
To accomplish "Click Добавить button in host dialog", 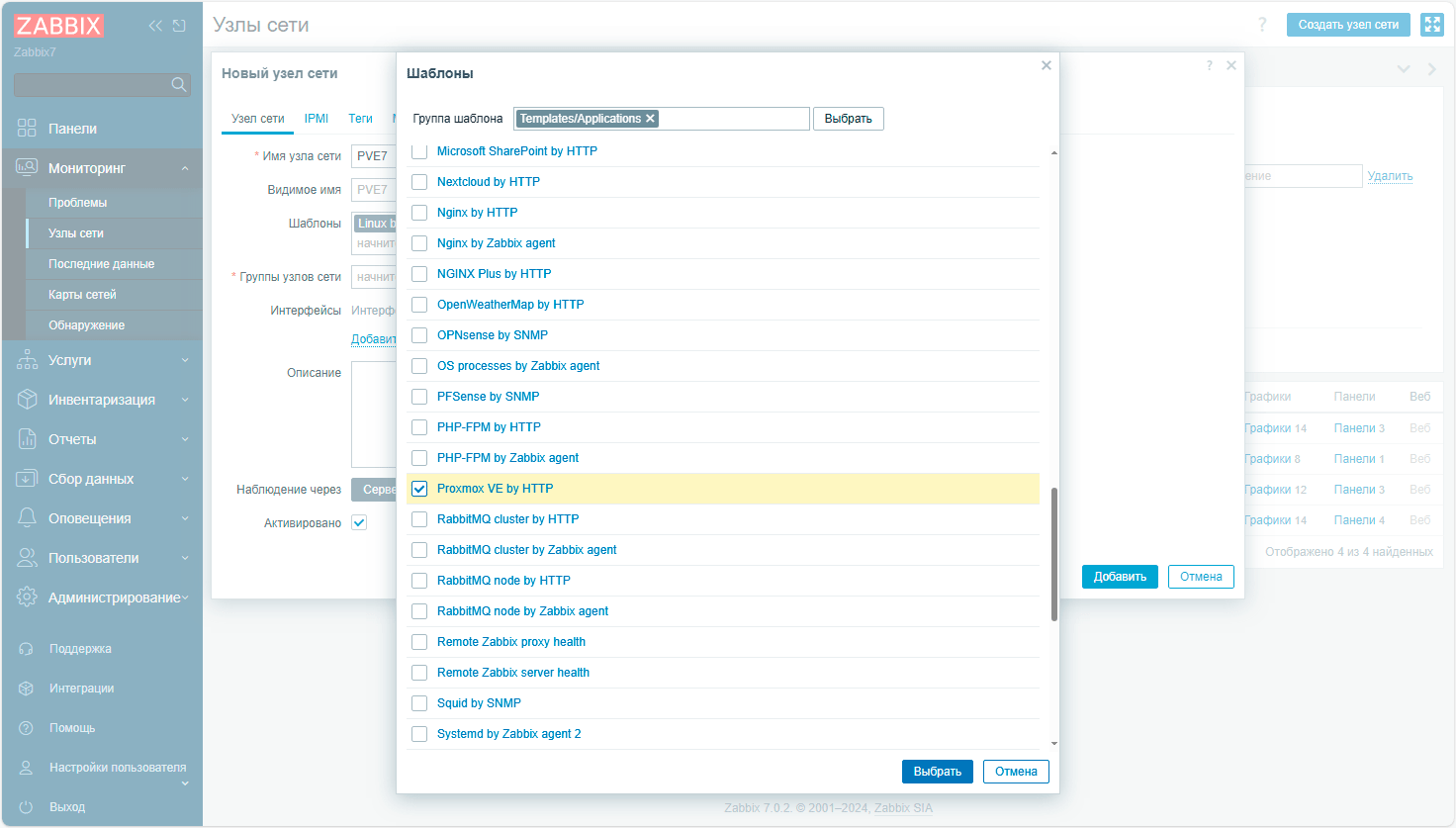I will (x=1120, y=577).
